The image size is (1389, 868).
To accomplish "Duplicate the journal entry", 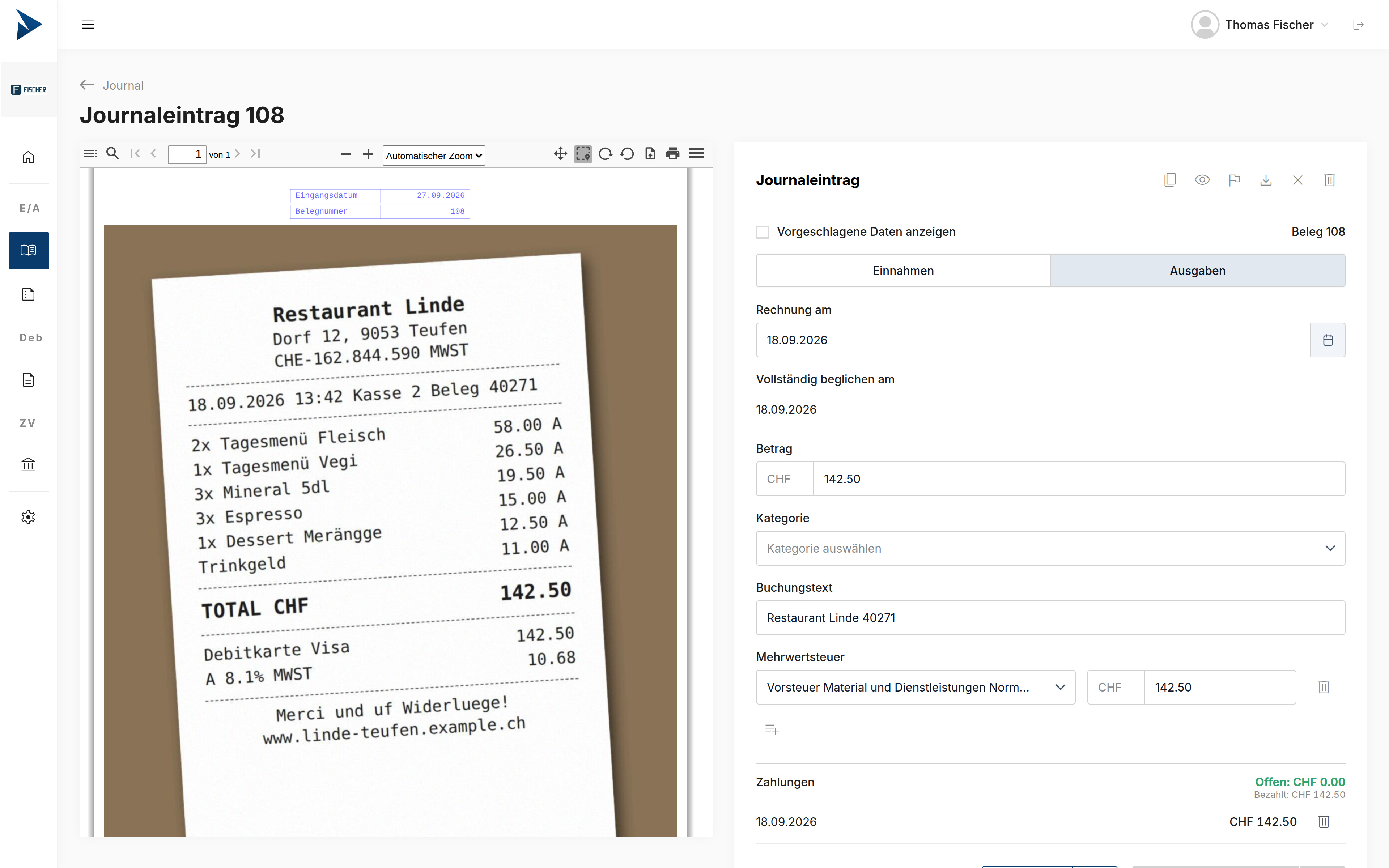I will click(1170, 180).
